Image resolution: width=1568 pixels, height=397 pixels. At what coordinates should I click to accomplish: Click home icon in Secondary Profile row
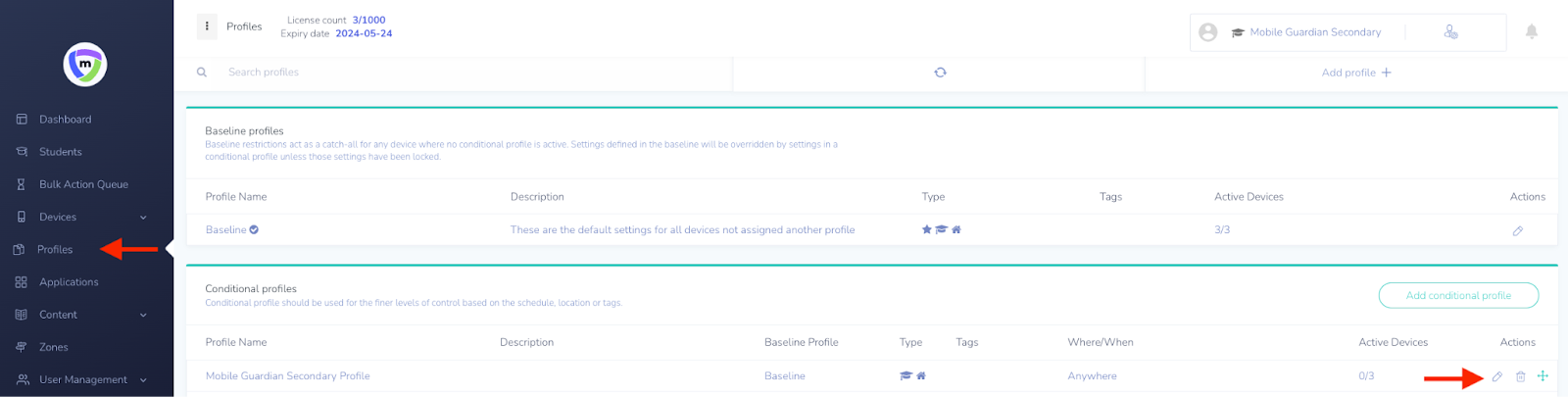click(x=921, y=375)
